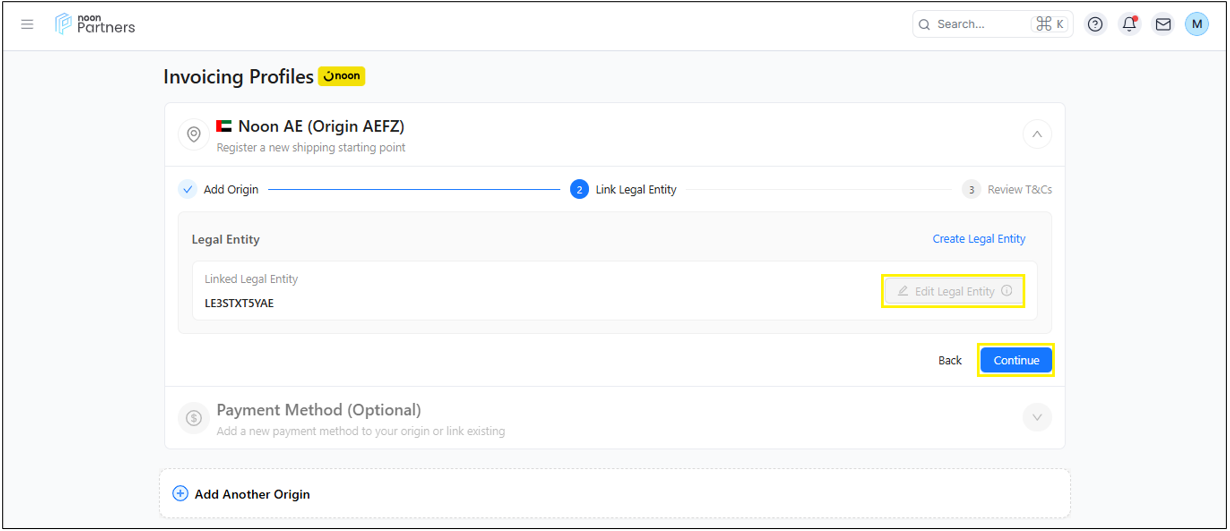Focus the Search input field

click(x=980, y=24)
